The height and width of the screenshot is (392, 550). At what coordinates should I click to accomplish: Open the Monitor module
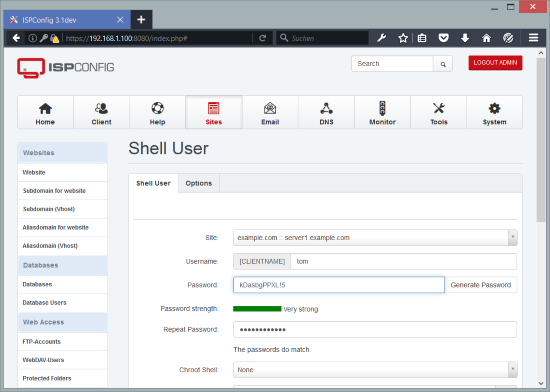[x=382, y=113]
